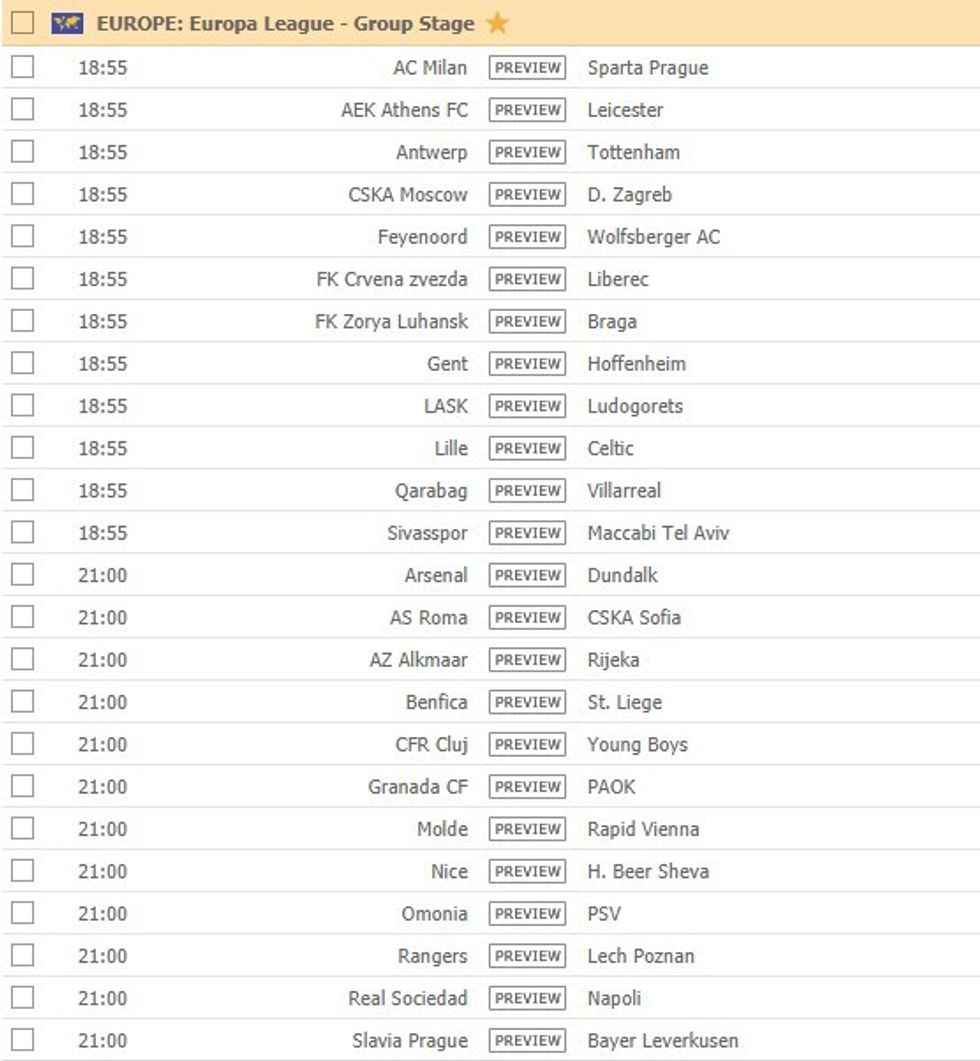Select the Arsenal vs Dundalk checkbox

pyautogui.click(x=23, y=575)
